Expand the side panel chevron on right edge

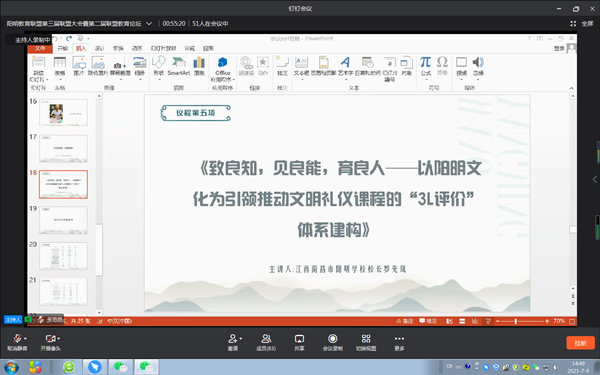[595, 179]
